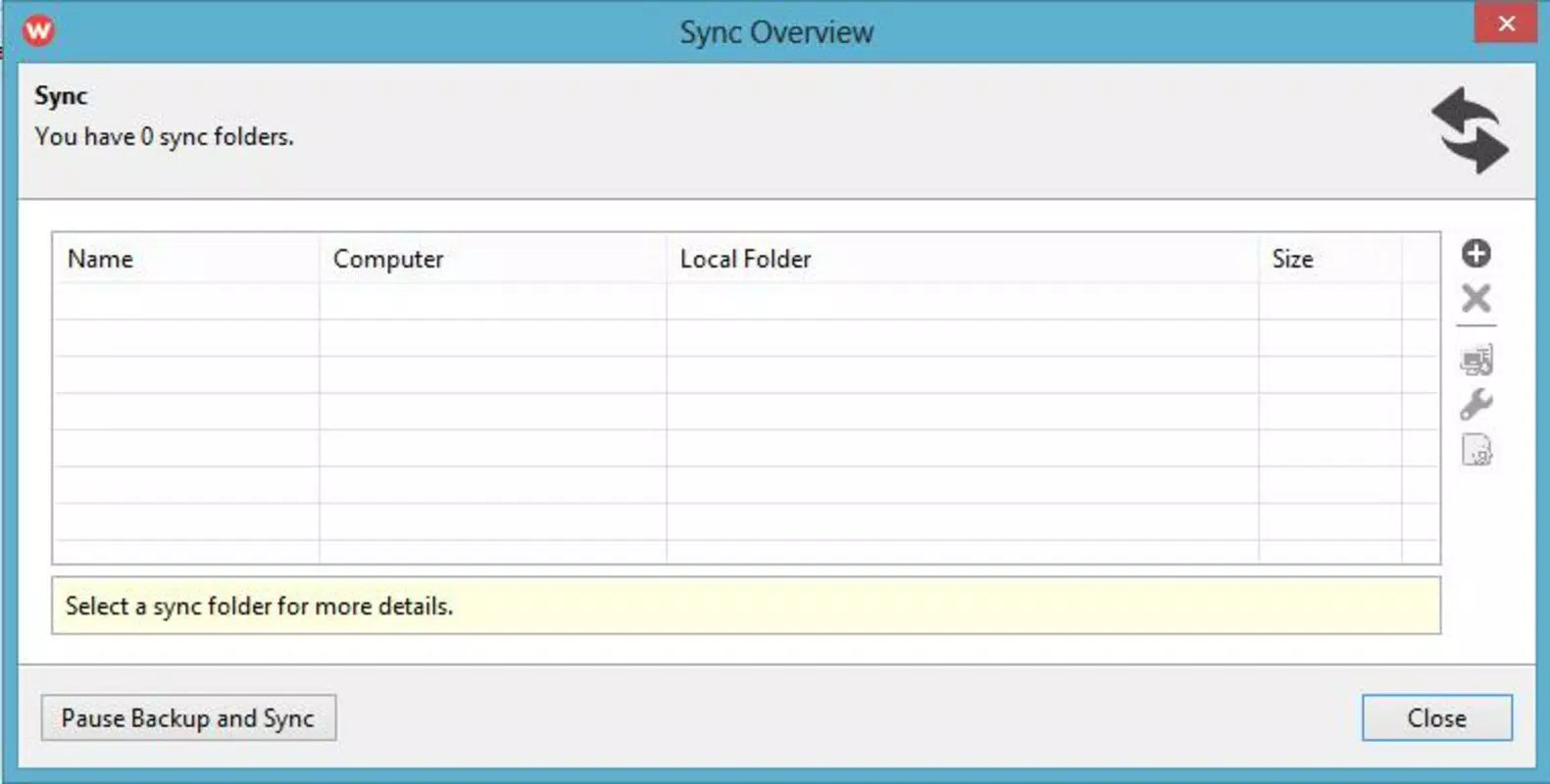Sort by the Size column header

tap(1330, 259)
